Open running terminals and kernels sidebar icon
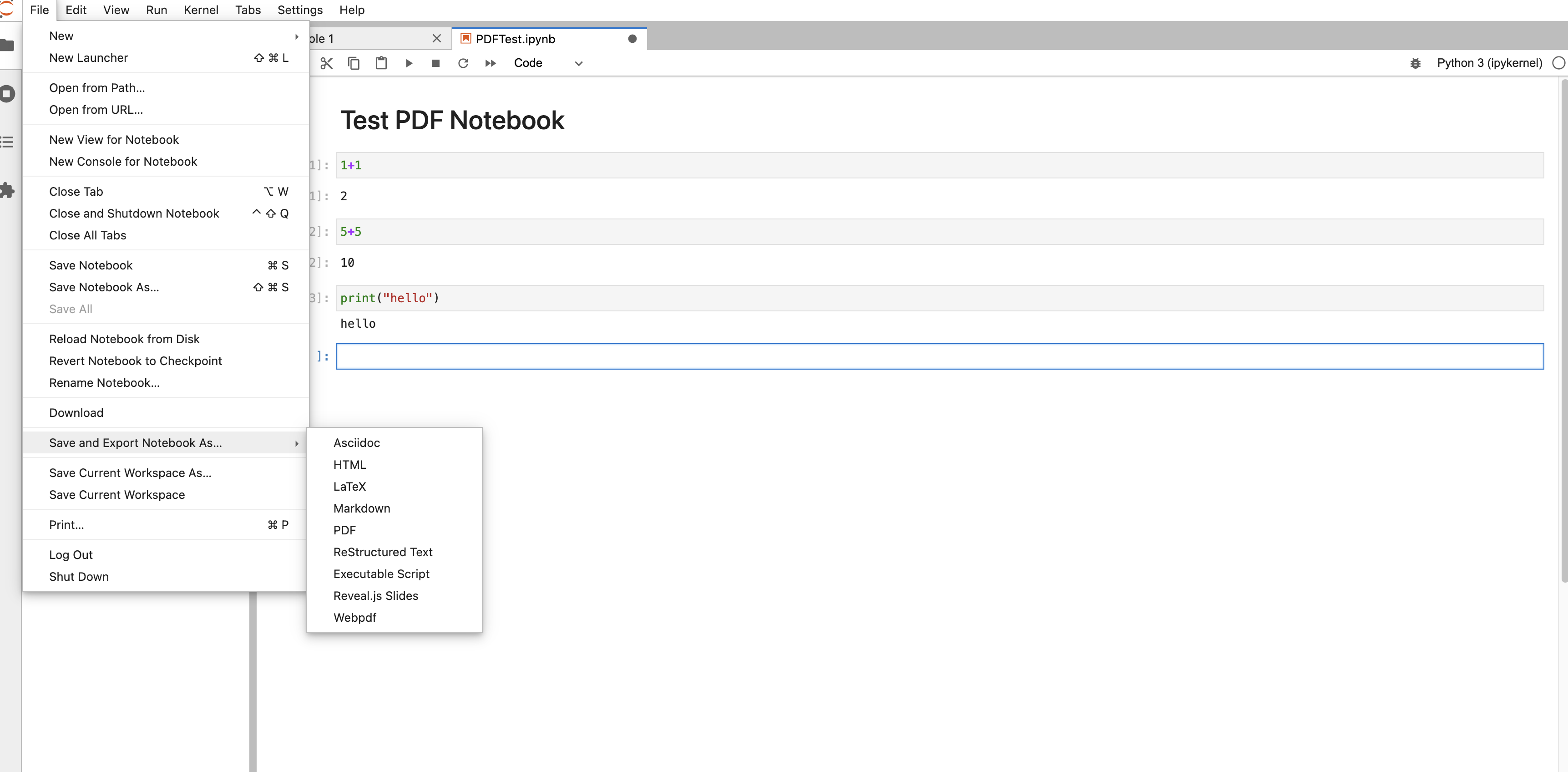The height and width of the screenshot is (772, 1568). (x=7, y=94)
